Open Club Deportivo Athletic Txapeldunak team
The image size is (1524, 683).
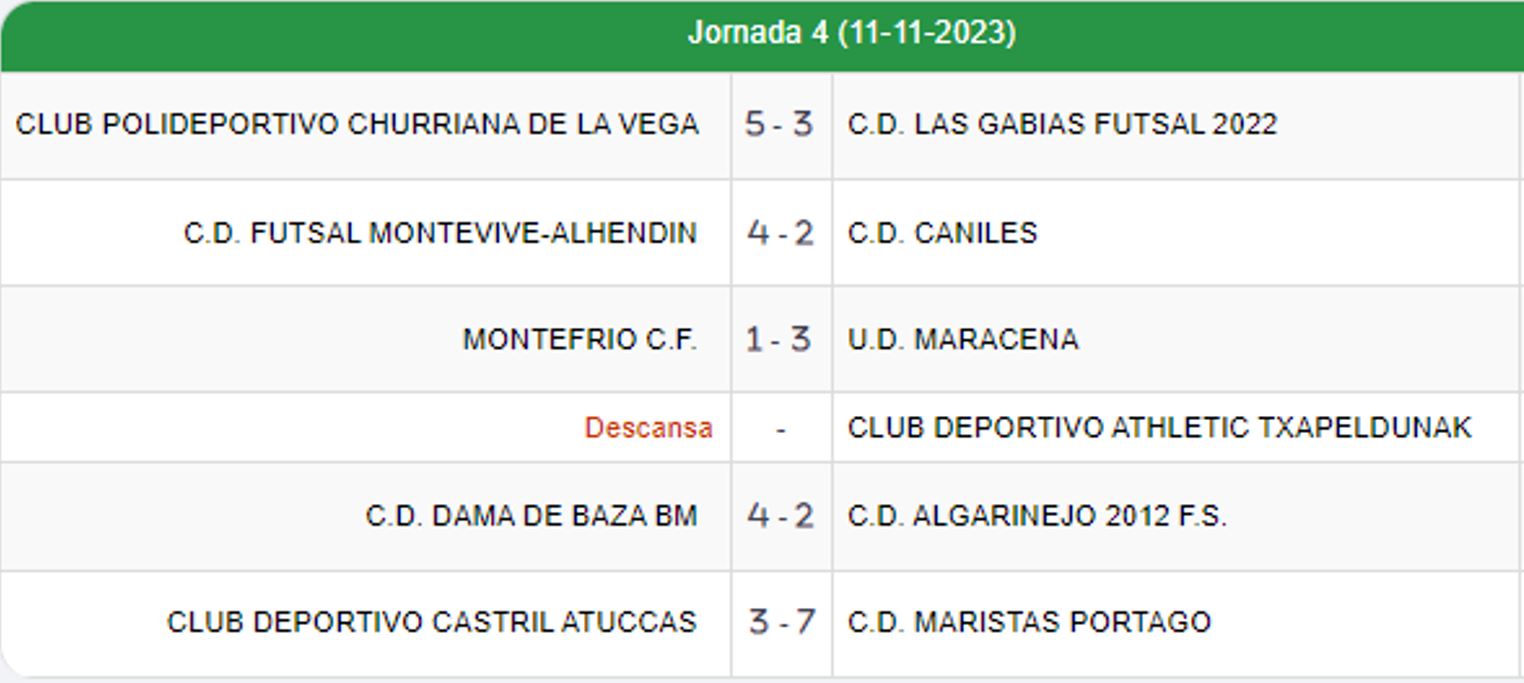(x=1159, y=428)
